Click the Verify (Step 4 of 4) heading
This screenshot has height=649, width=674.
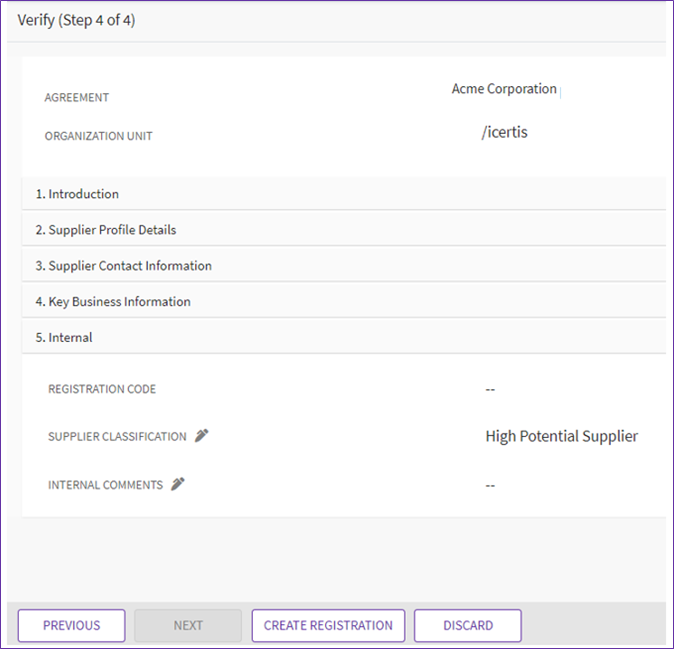[x=76, y=20]
